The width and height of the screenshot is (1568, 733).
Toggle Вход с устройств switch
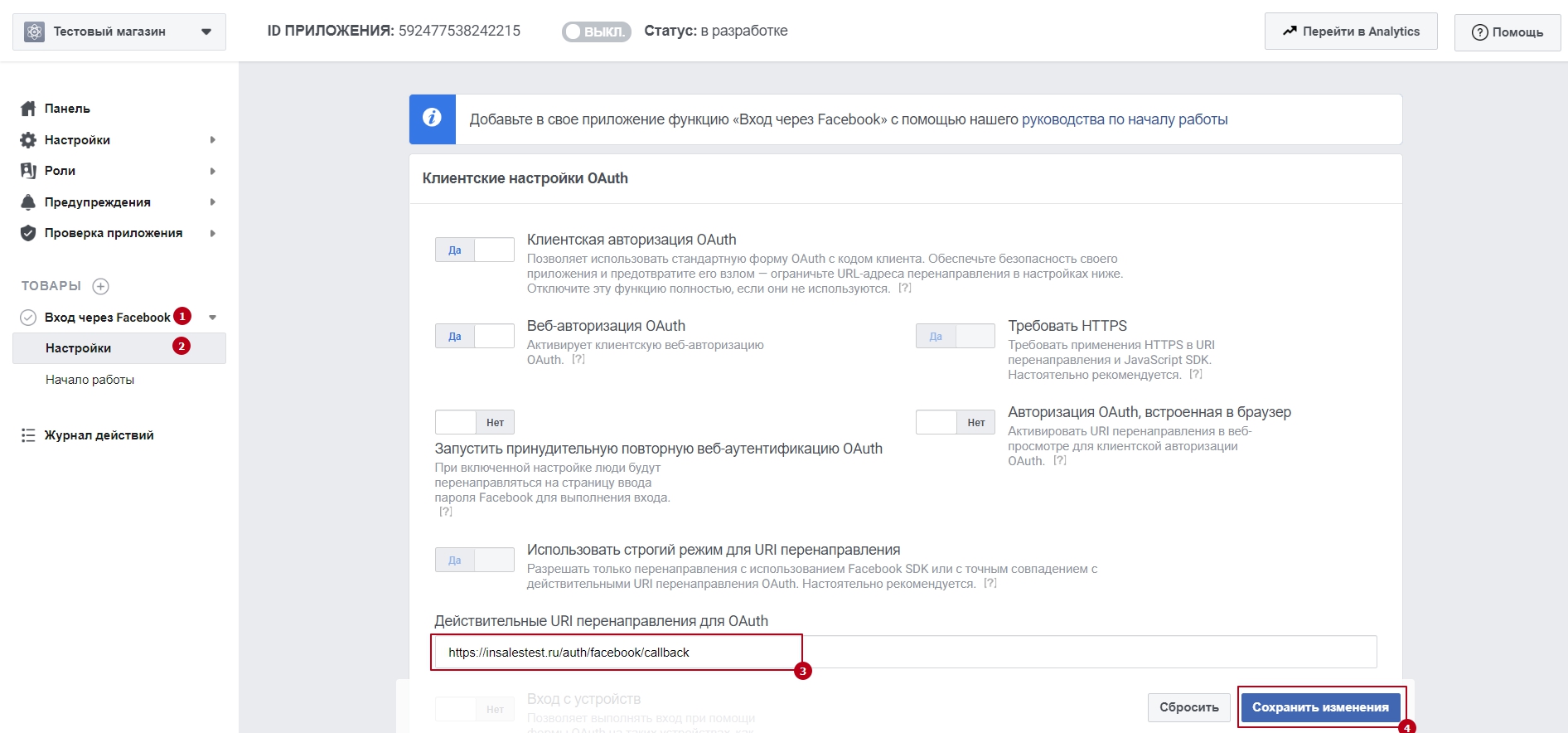click(475, 709)
